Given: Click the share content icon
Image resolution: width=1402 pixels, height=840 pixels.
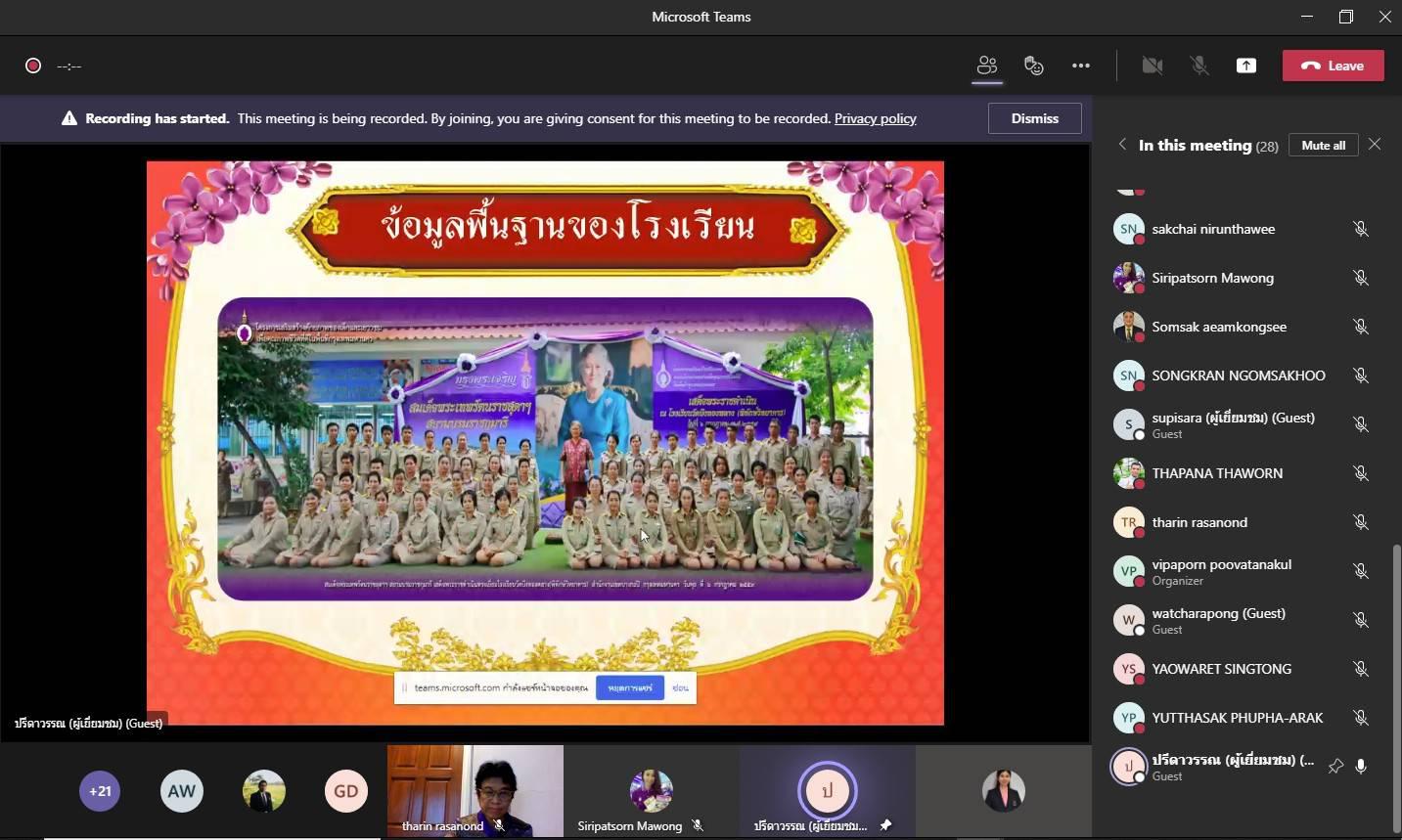Looking at the screenshot, I should pos(1246,66).
